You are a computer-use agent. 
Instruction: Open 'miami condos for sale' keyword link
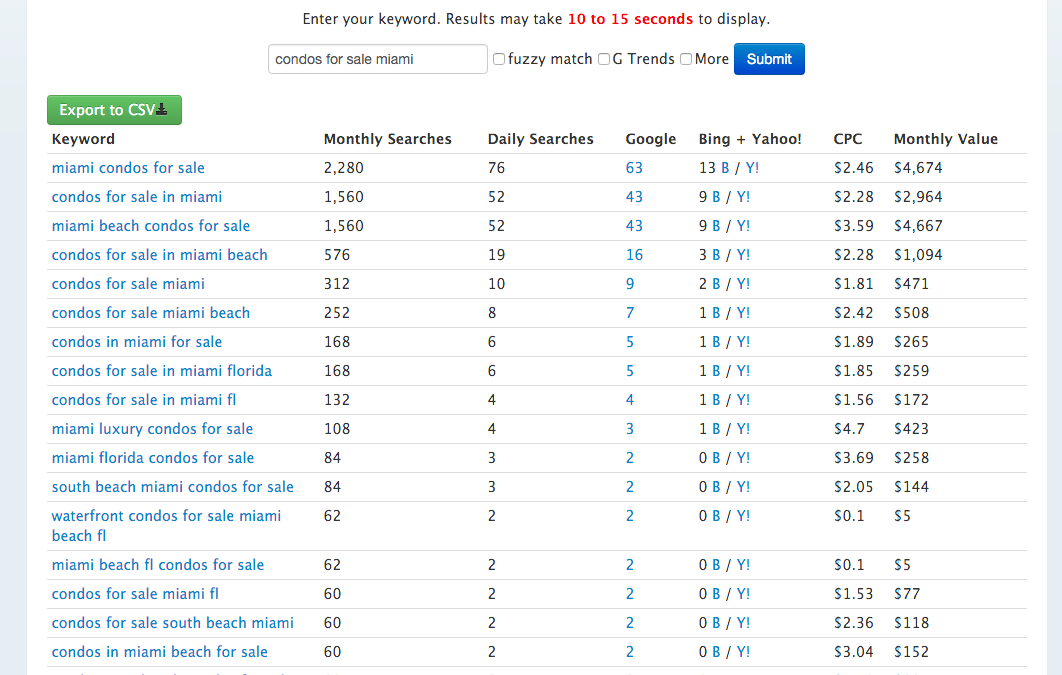tap(128, 168)
